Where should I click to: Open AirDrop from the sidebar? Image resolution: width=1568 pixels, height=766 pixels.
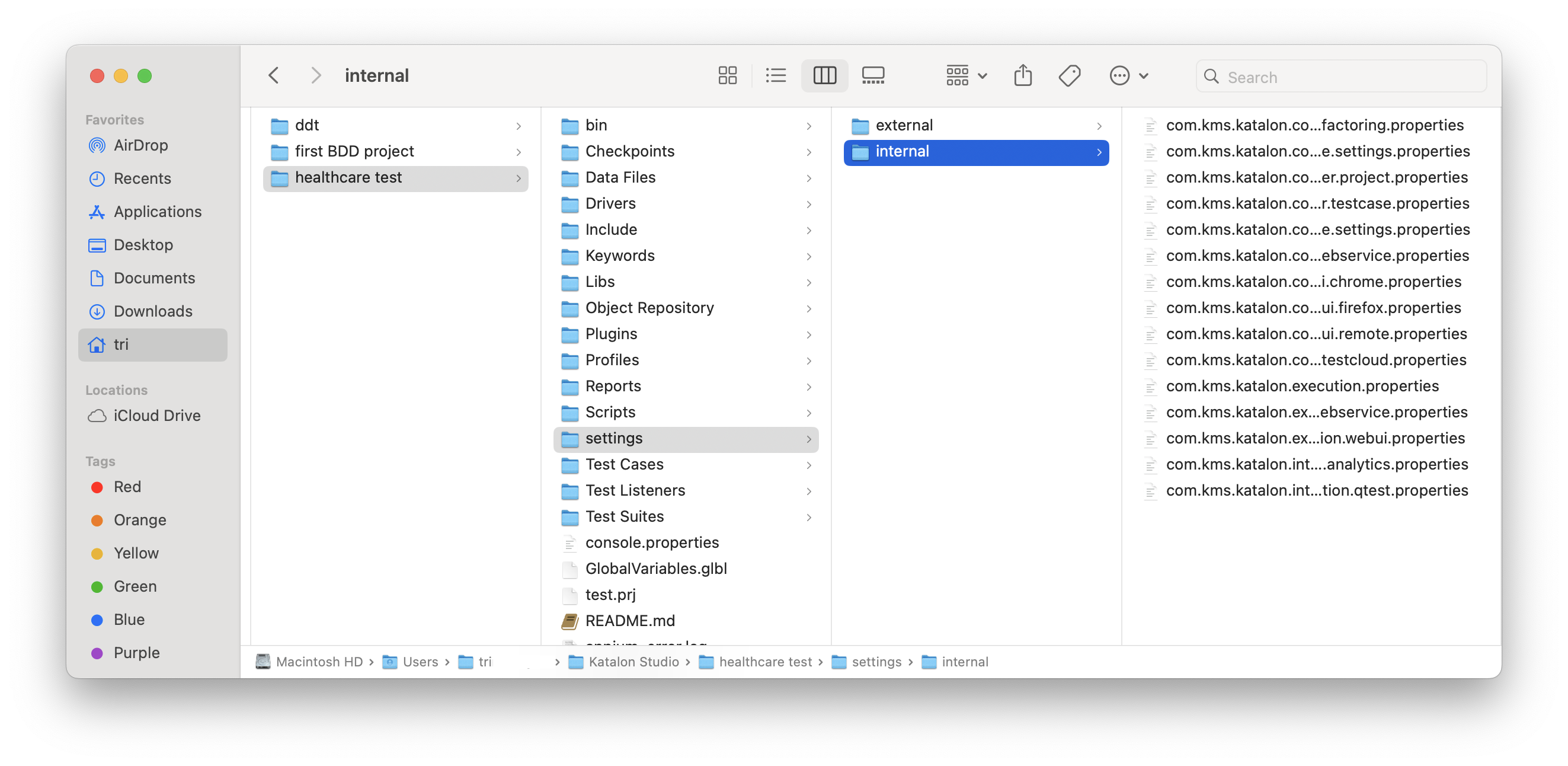click(x=140, y=145)
